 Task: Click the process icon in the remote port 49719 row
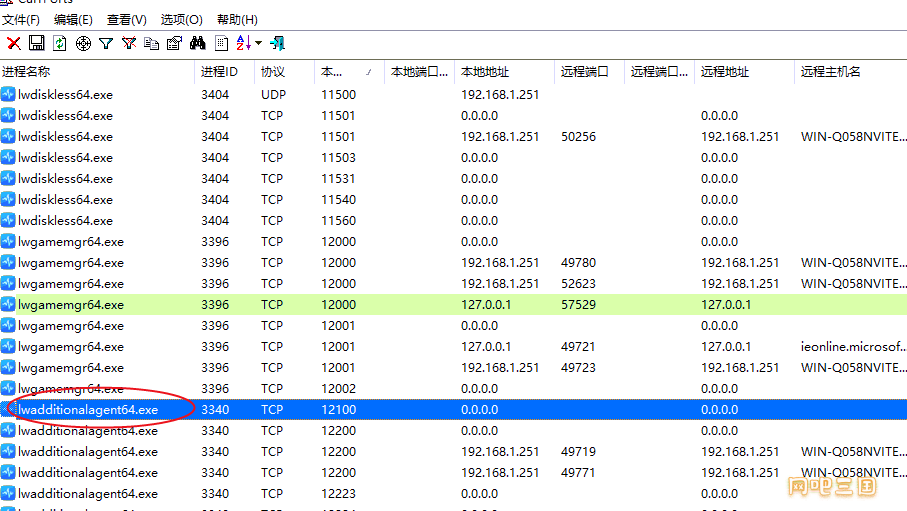click(x=8, y=451)
